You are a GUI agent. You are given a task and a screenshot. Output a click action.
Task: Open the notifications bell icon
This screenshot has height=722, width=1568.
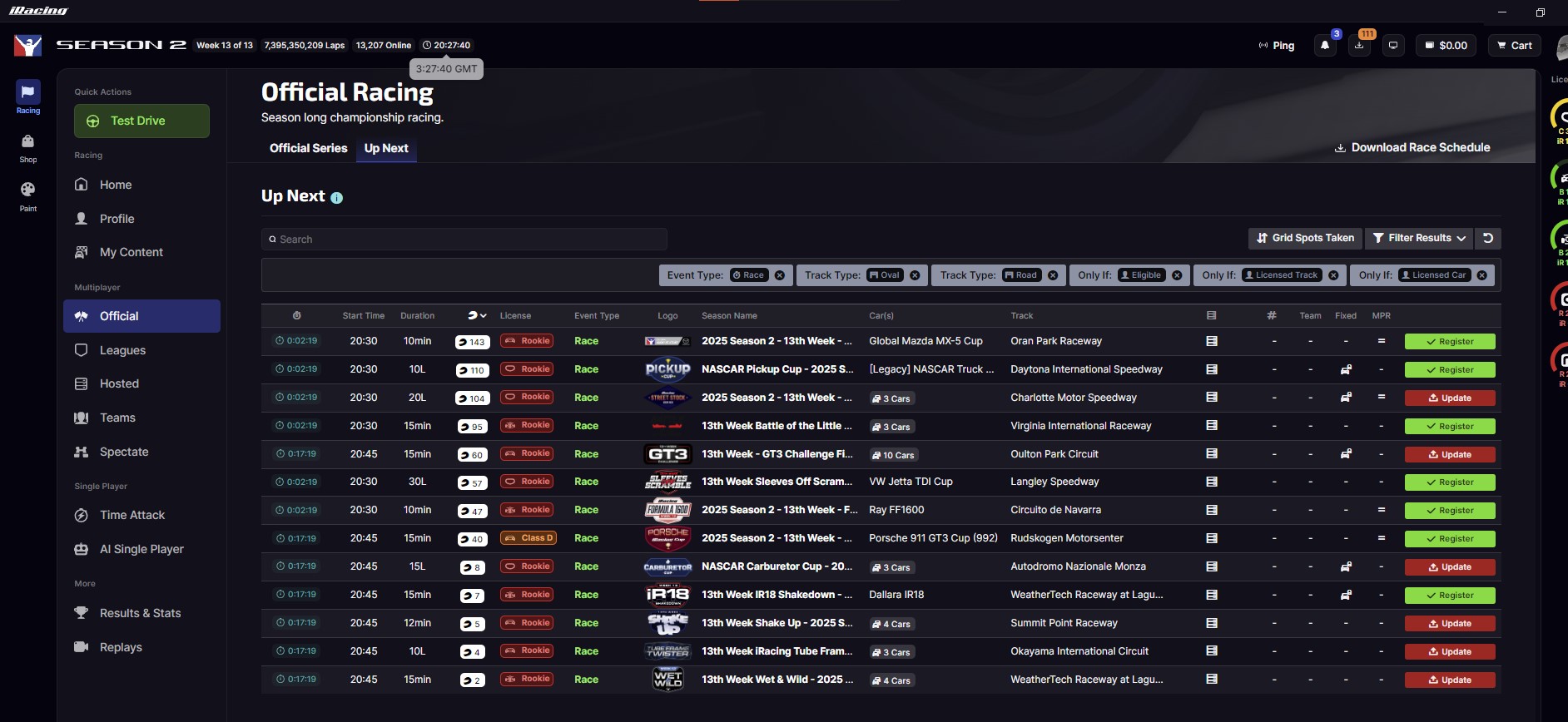(x=1325, y=46)
